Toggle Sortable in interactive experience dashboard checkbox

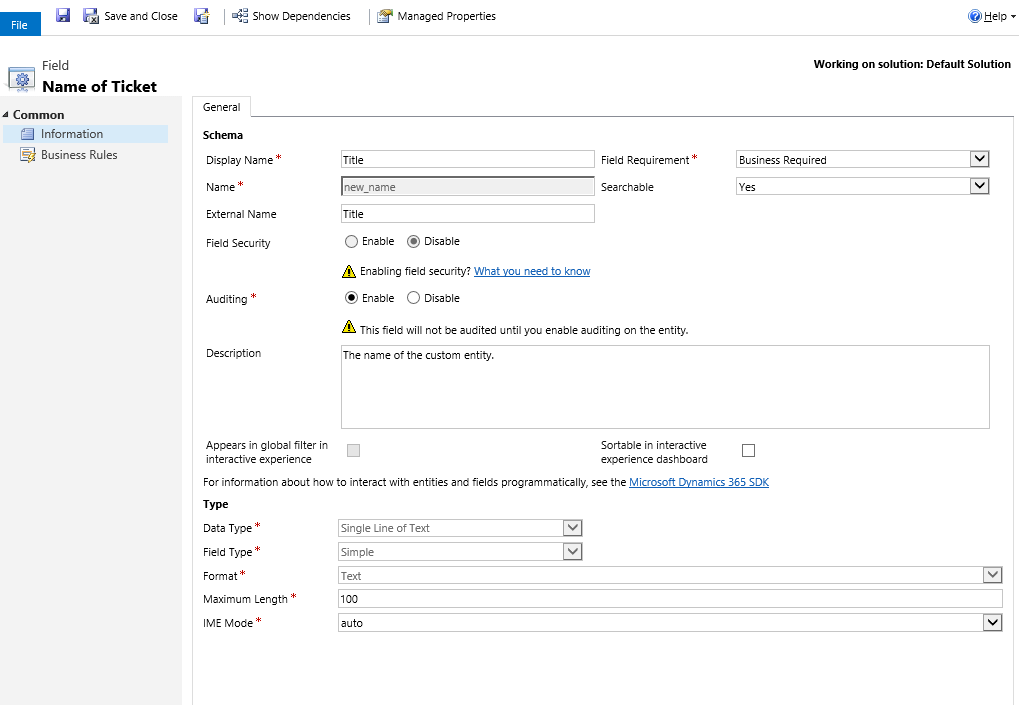click(x=749, y=450)
